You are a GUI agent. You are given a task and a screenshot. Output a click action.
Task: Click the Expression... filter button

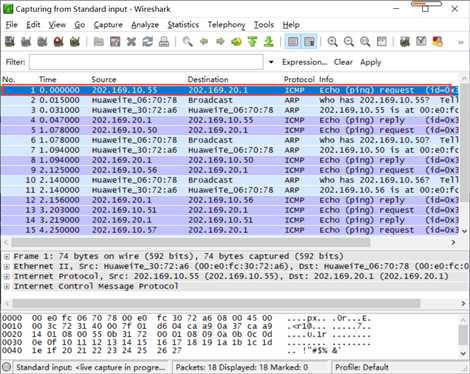point(304,62)
